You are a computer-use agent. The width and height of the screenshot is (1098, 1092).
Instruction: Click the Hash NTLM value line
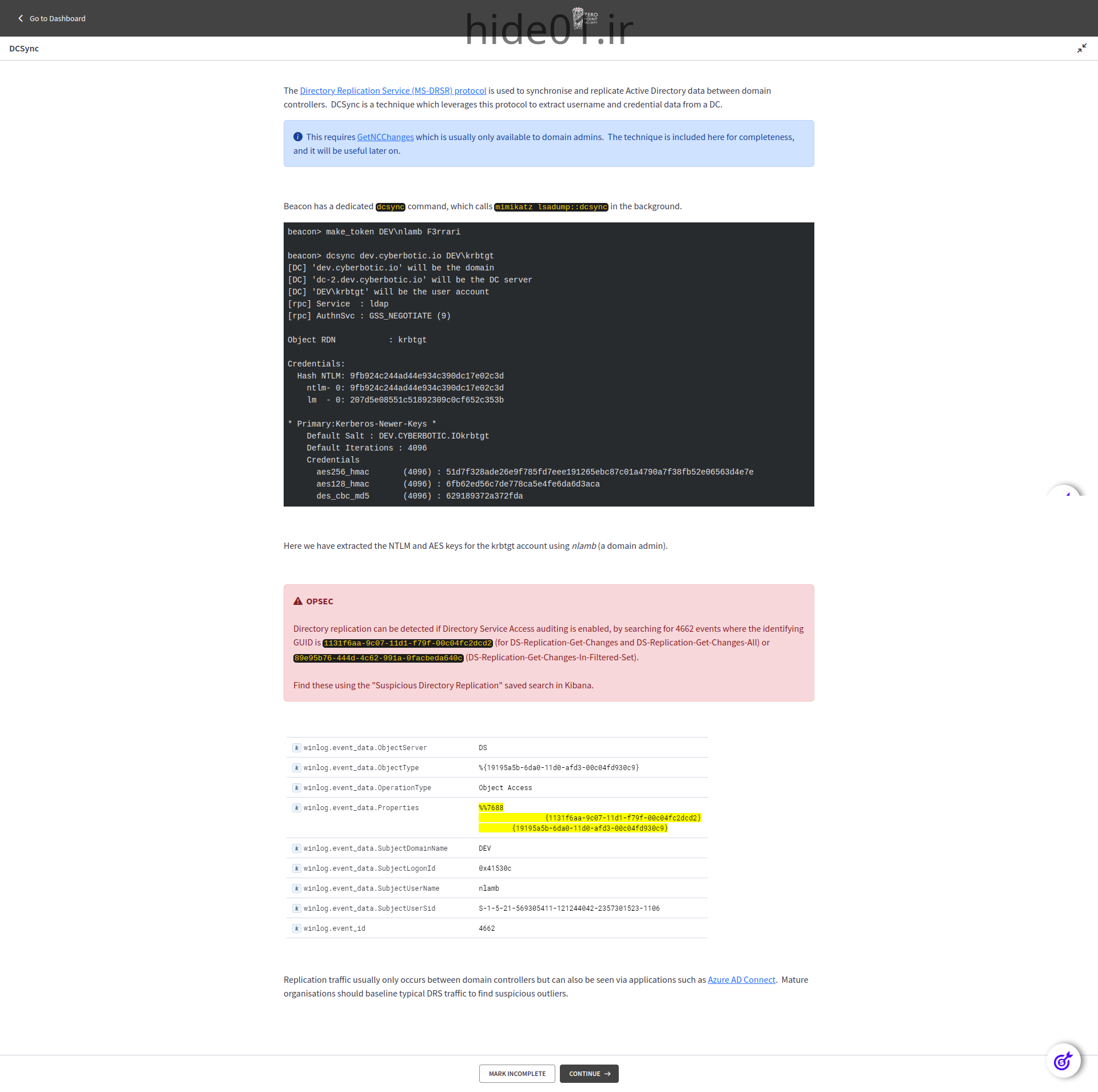[x=400, y=376]
